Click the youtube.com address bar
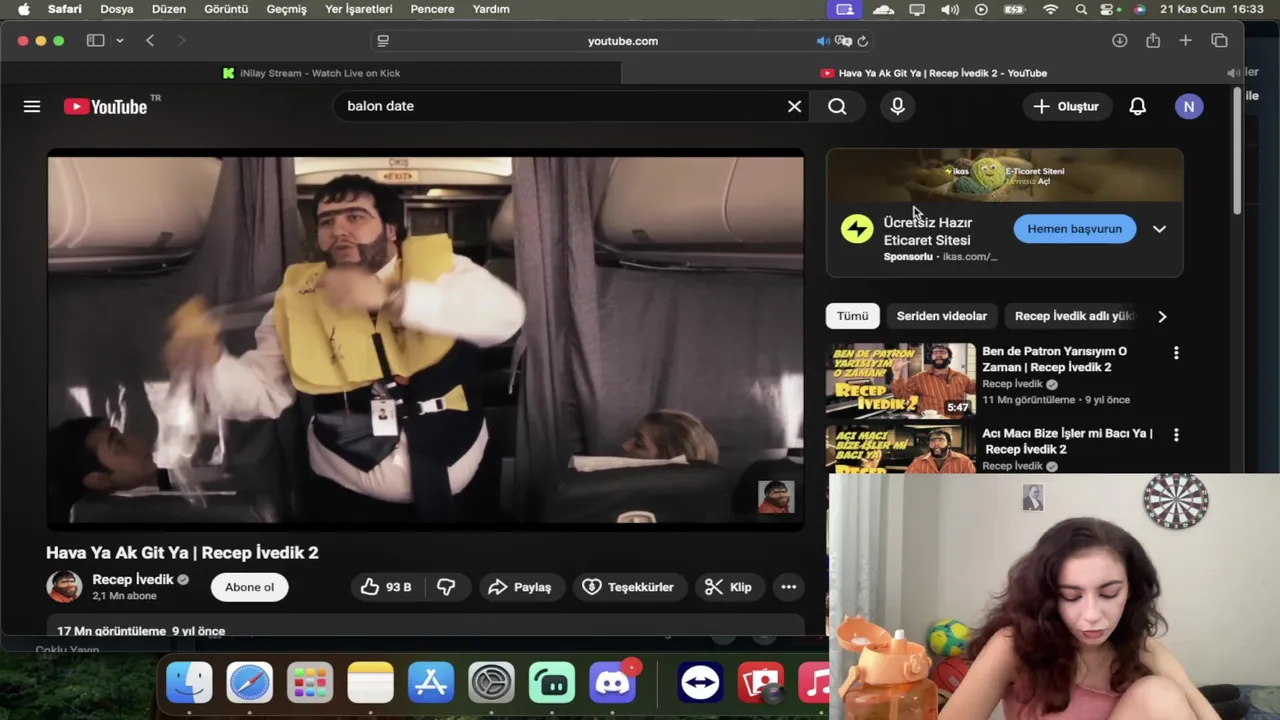The height and width of the screenshot is (720, 1280). [x=622, y=41]
